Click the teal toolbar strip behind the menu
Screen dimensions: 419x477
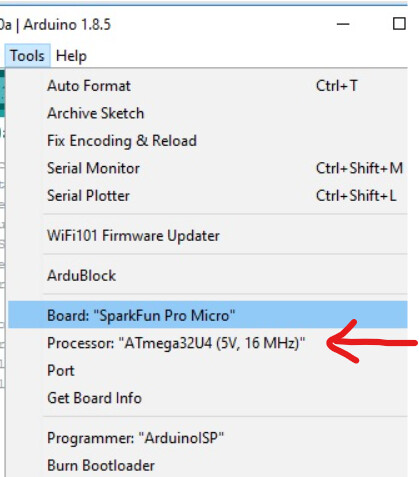click(2, 93)
